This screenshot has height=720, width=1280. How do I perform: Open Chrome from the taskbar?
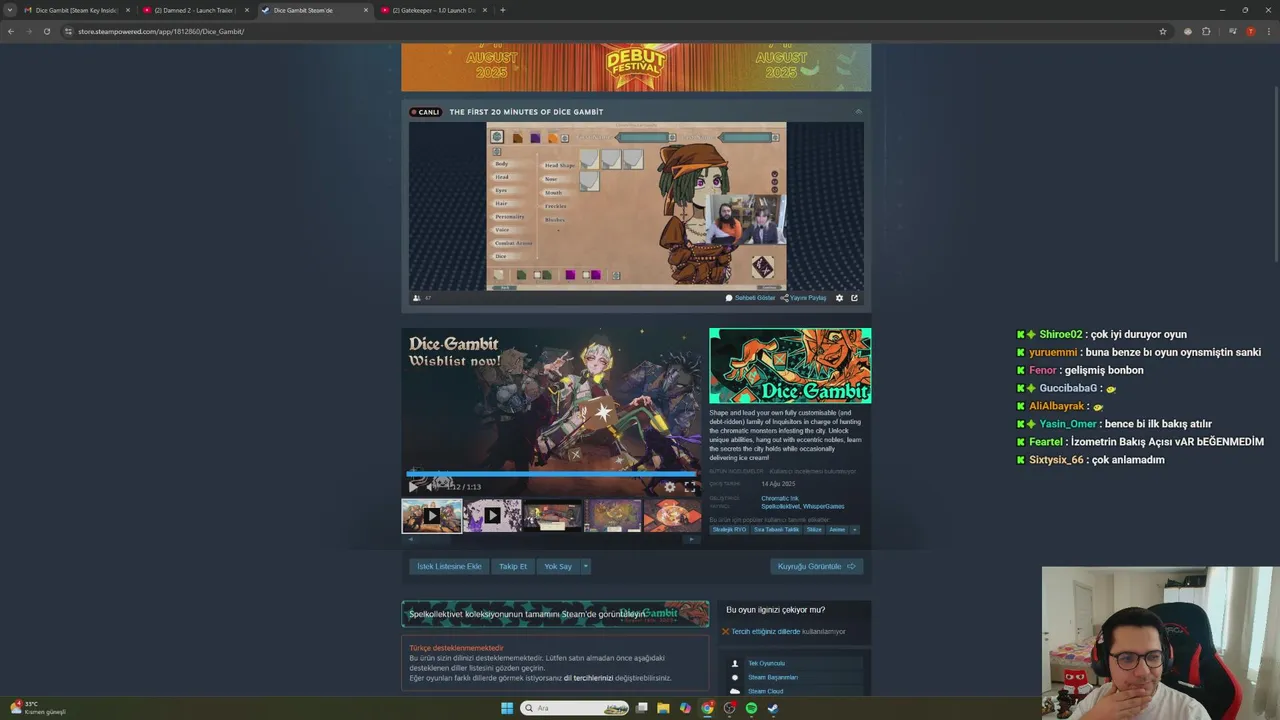[x=707, y=708]
